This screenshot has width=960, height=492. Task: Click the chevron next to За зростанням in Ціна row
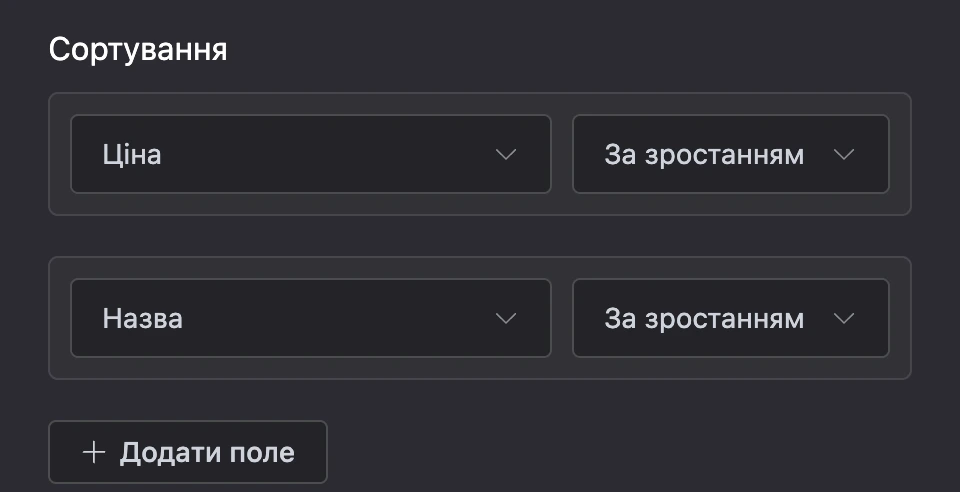coord(844,155)
